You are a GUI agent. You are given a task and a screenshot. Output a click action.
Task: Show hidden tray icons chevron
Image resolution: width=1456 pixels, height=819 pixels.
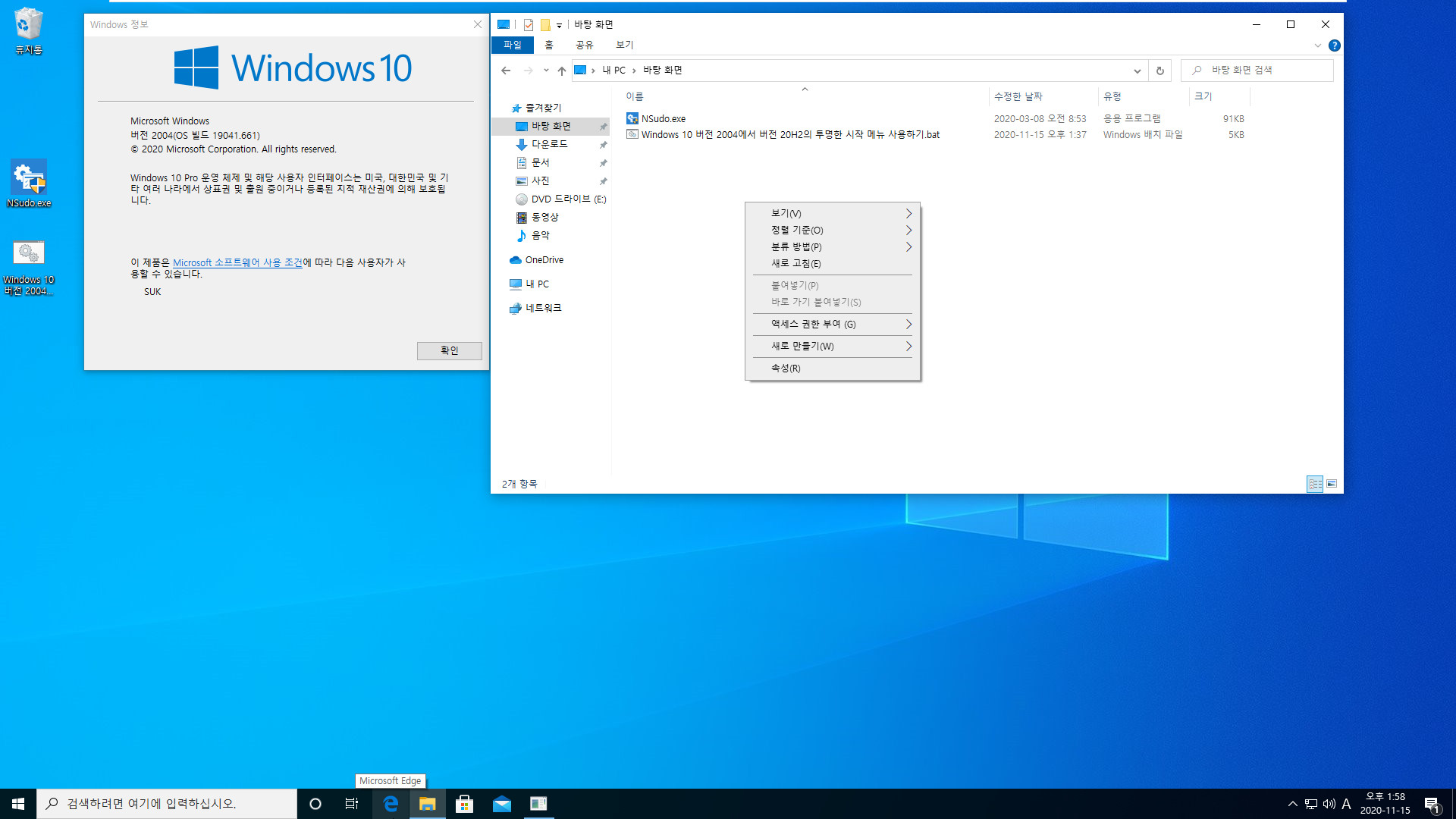pos(1292,804)
